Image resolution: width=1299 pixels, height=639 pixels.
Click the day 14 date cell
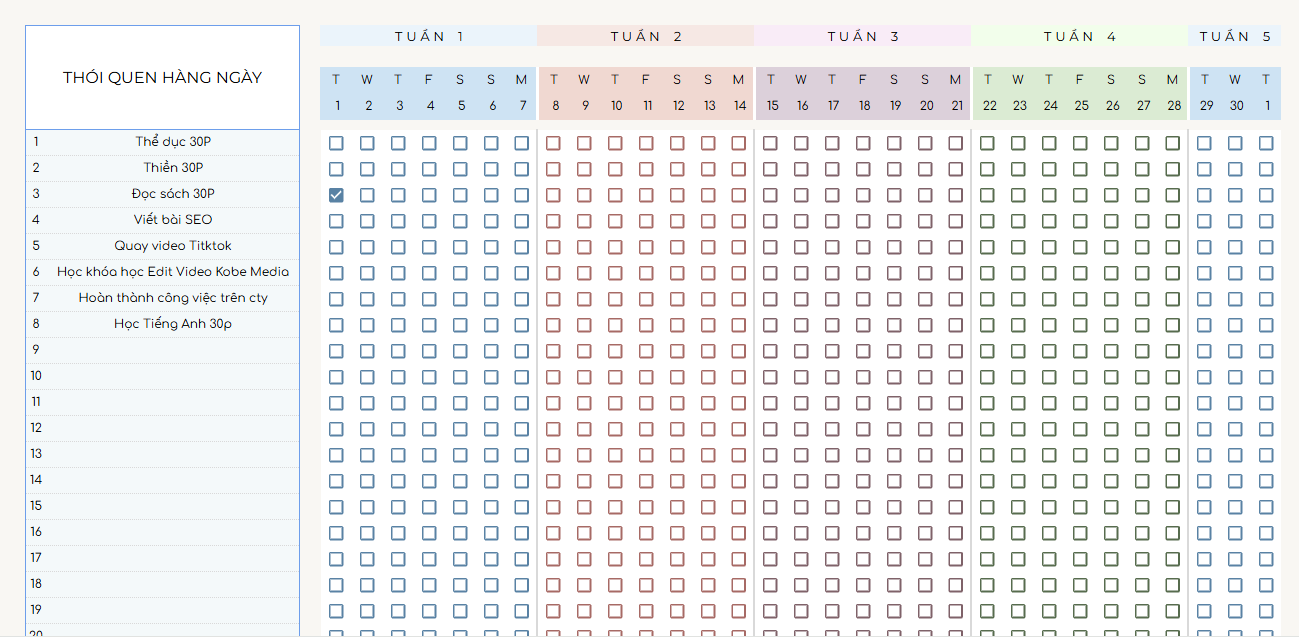tap(739, 106)
